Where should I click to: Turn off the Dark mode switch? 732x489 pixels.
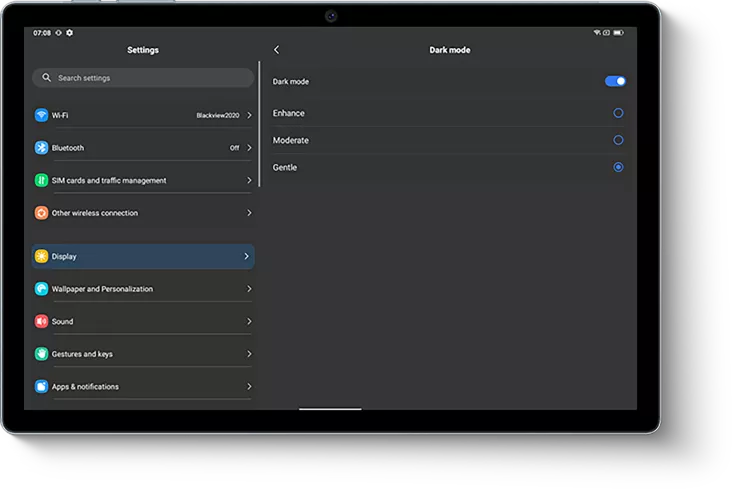(615, 81)
